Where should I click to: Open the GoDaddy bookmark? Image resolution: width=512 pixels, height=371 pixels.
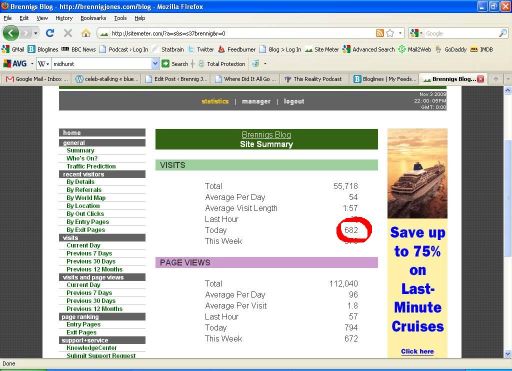(x=451, y=49)
